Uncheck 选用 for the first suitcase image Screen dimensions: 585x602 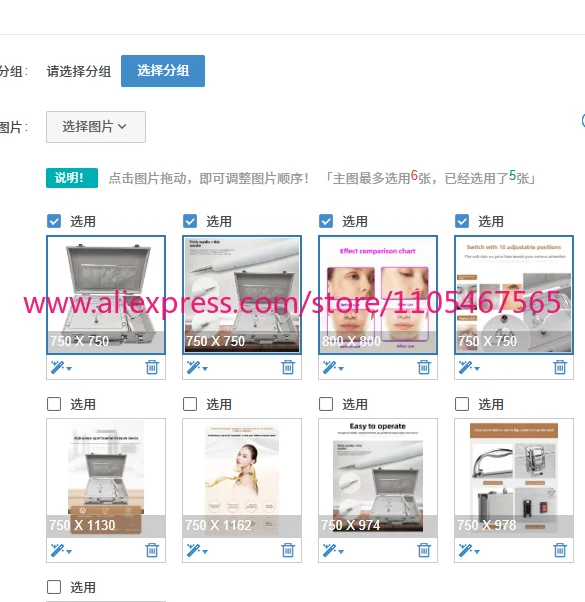(54, 221)
